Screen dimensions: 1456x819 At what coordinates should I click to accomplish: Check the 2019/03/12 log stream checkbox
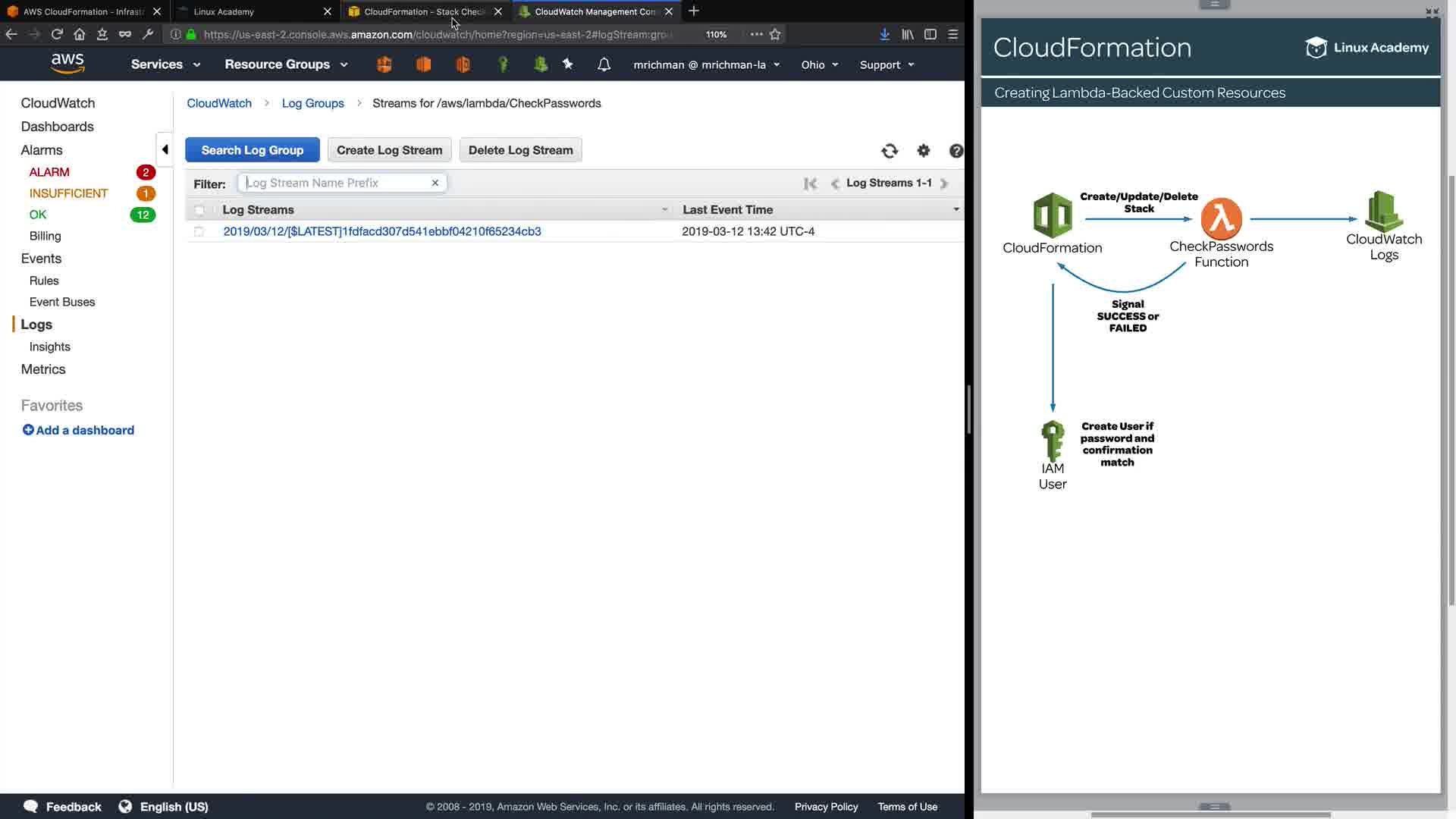click(x=199, y=231)
